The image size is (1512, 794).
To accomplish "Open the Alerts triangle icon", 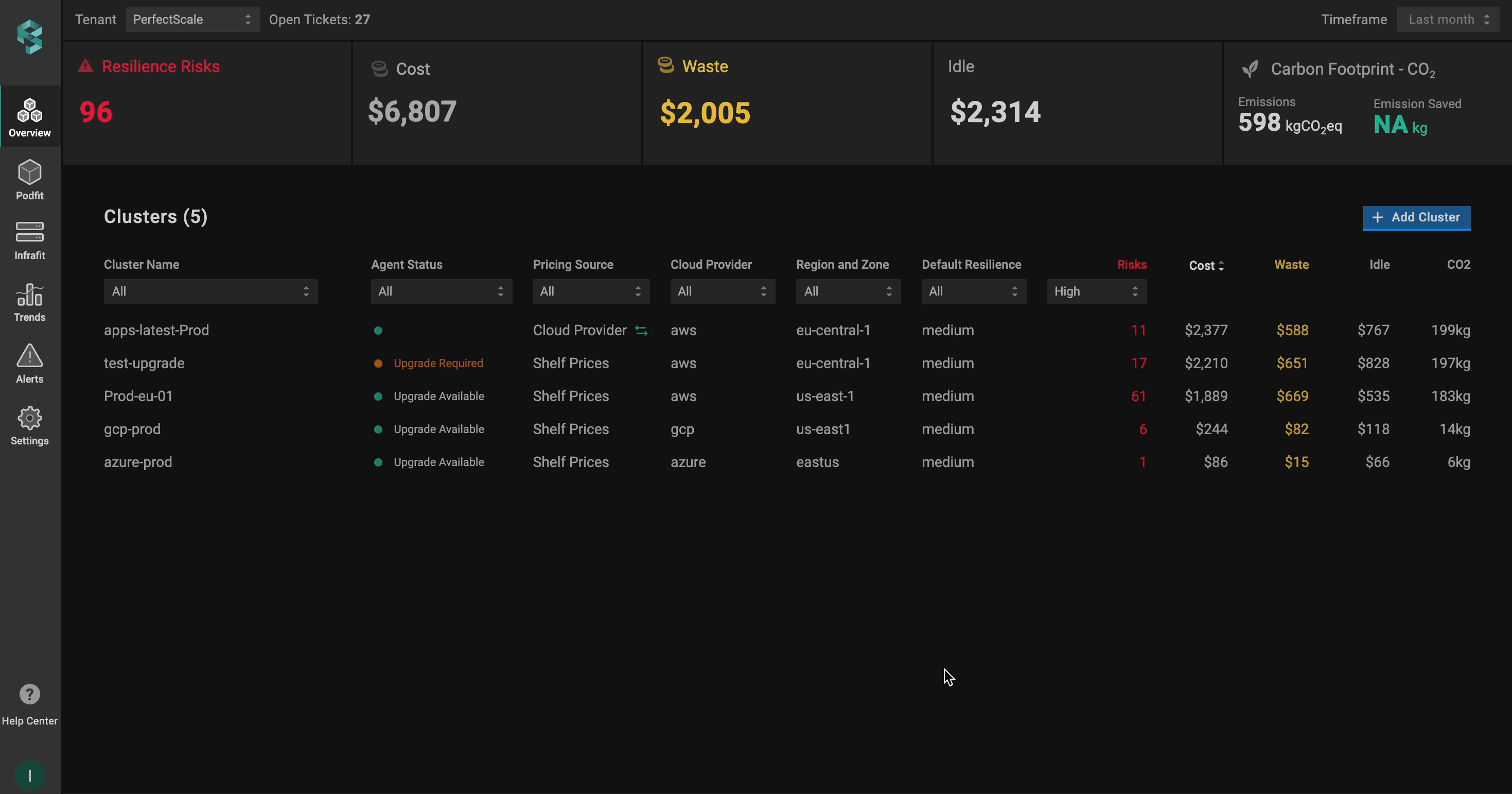I will [29, 356].
